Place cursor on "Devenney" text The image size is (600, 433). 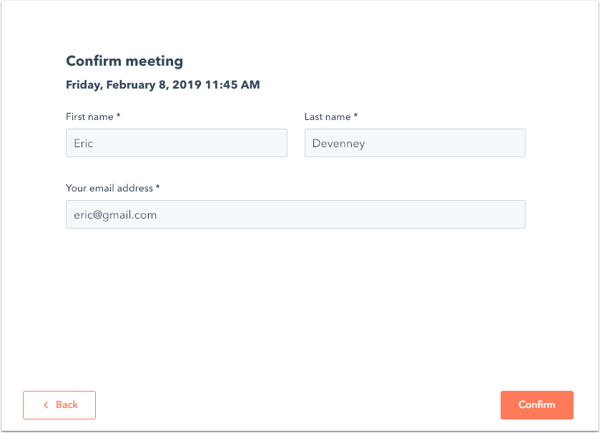[x=339, y=143]
